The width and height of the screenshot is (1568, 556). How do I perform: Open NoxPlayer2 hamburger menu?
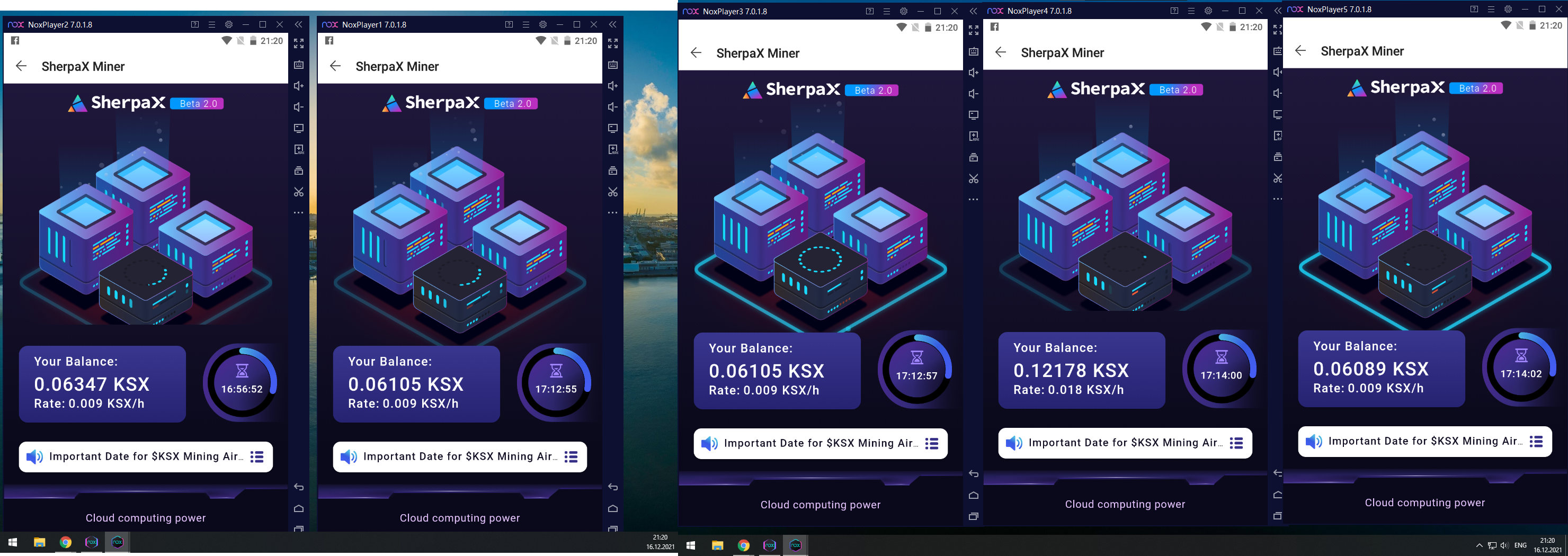point(212,24)
